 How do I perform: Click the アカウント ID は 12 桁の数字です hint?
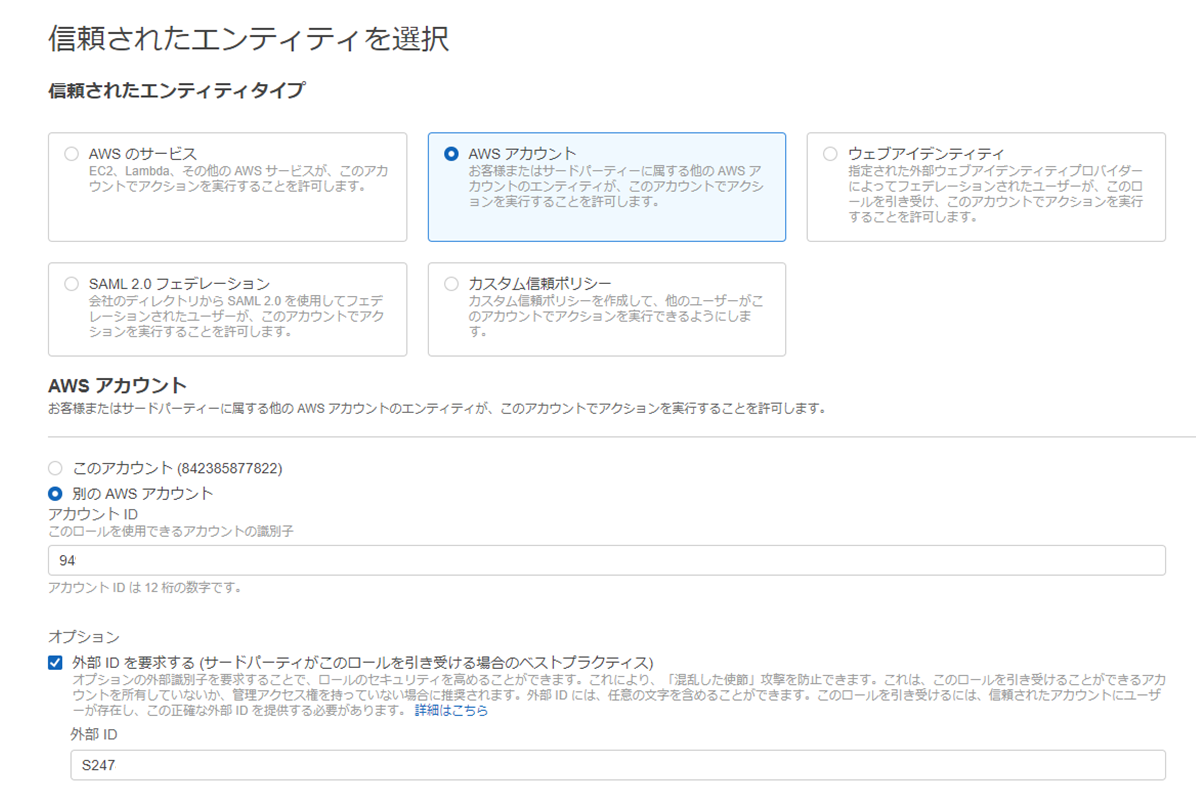[x=145, y=587]
